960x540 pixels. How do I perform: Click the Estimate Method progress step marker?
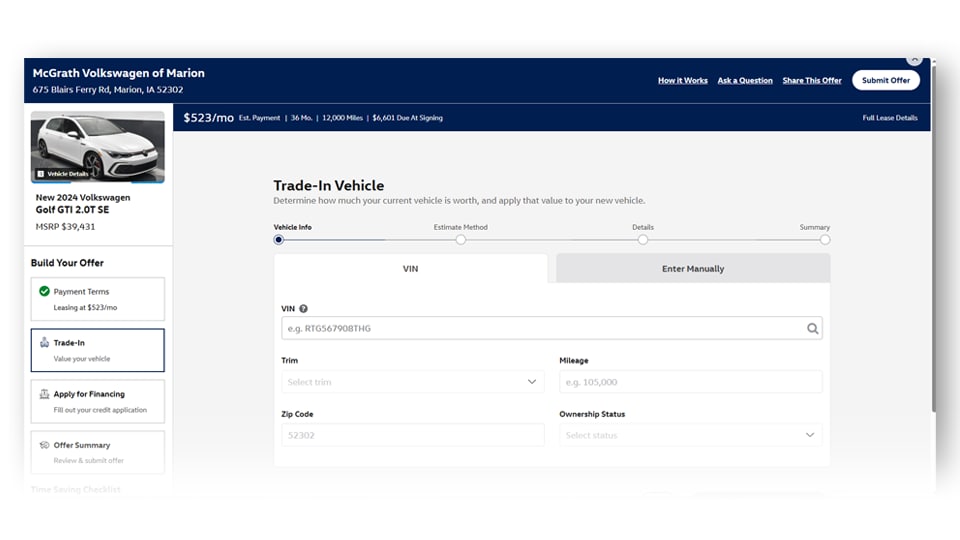click(x=460, y=240)
